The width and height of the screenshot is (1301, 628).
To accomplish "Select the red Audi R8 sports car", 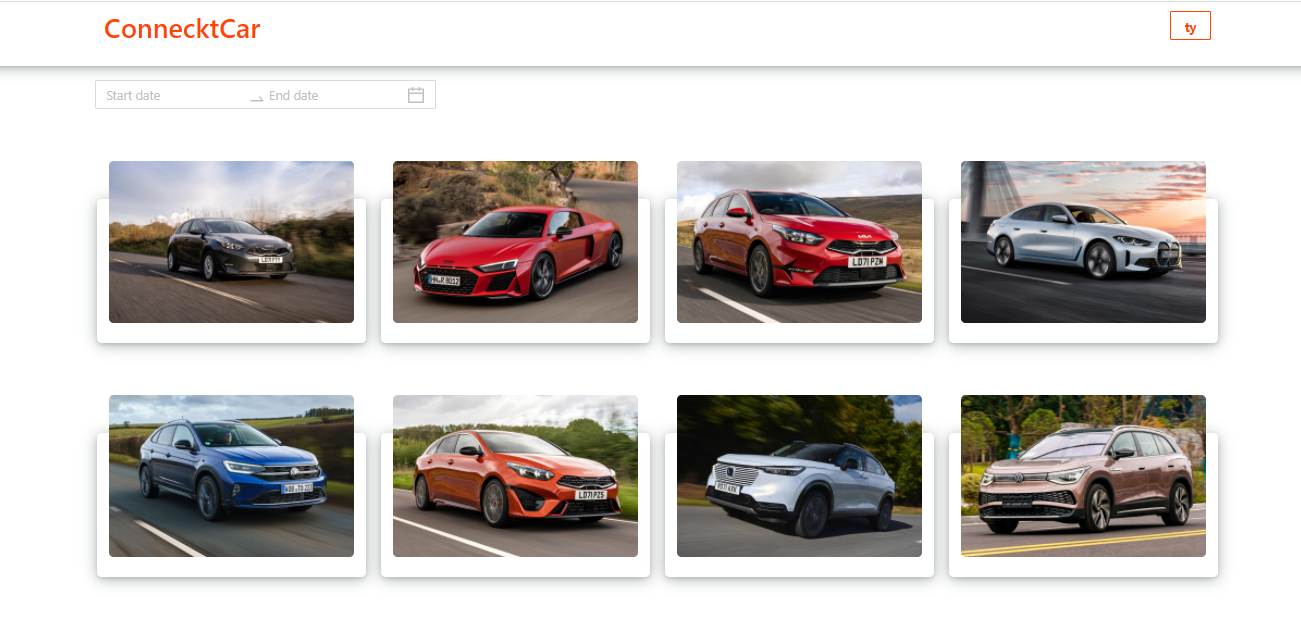I will pos(515,242).
